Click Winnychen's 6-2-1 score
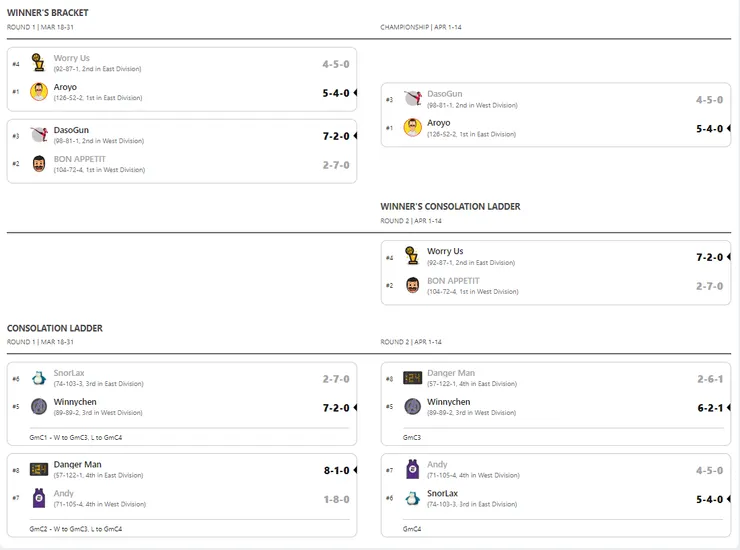Image resolution: width=740 pixels, height=550 pixels. click(x=709, y=407)
